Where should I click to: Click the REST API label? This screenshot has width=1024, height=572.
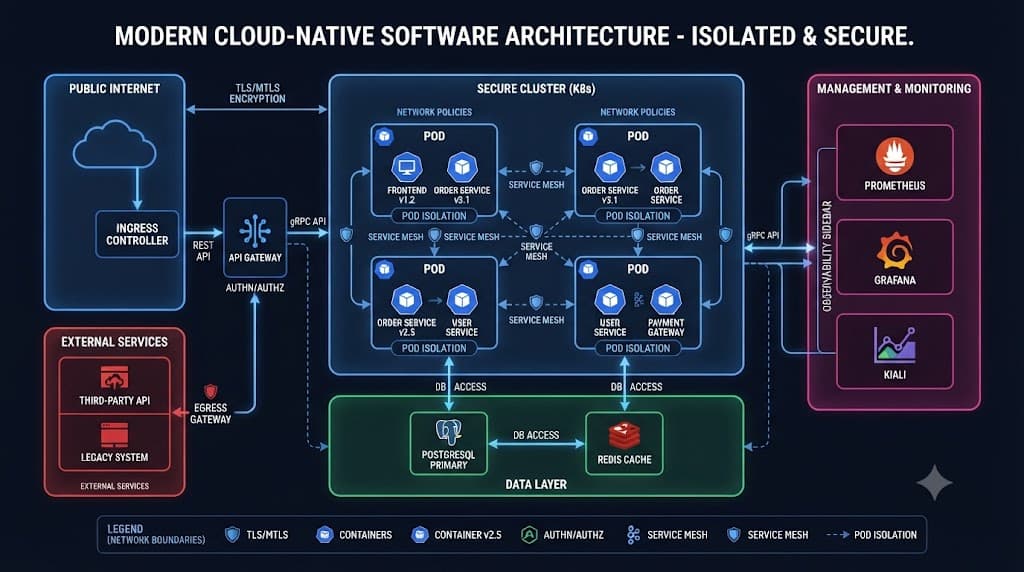(203, 251)
